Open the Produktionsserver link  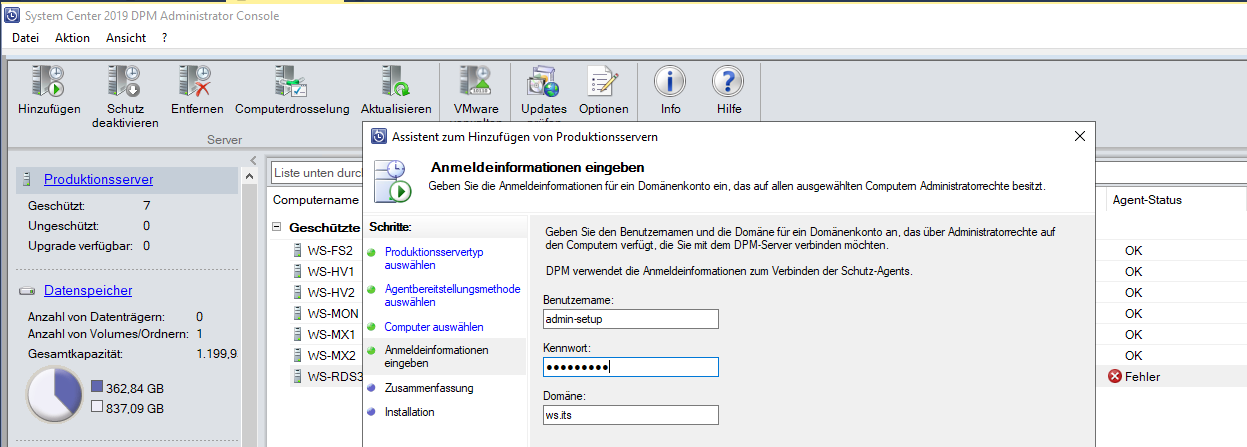98,179
